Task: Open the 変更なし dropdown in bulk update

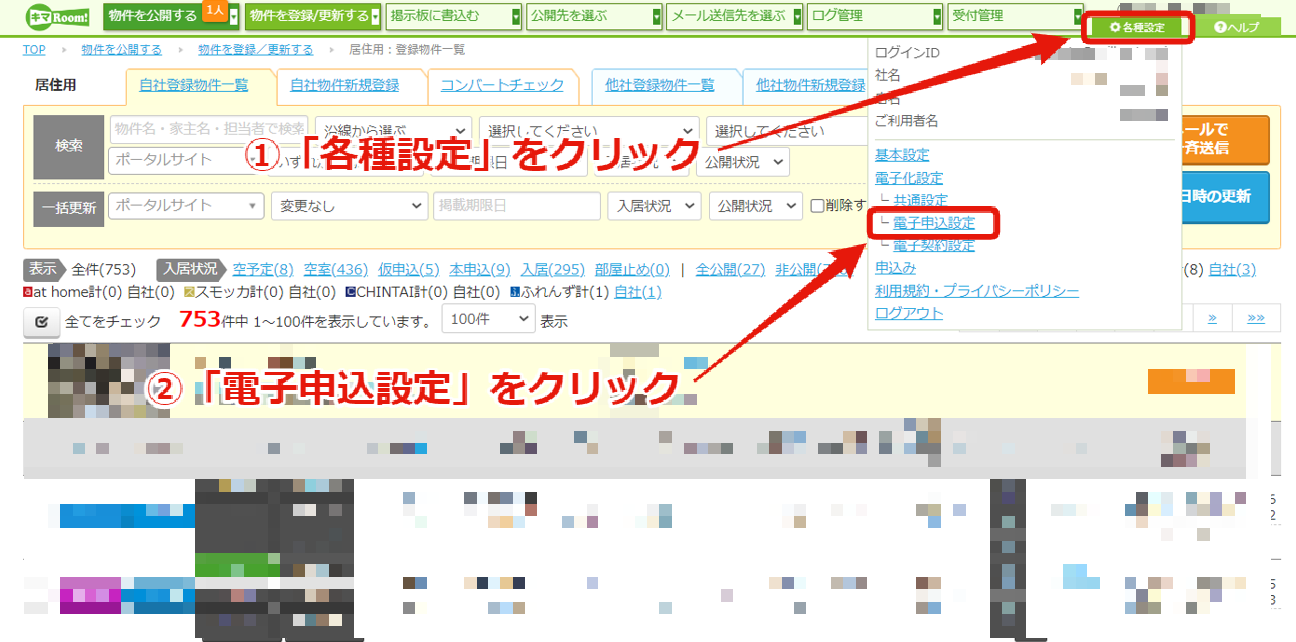Action: (349, 206)
